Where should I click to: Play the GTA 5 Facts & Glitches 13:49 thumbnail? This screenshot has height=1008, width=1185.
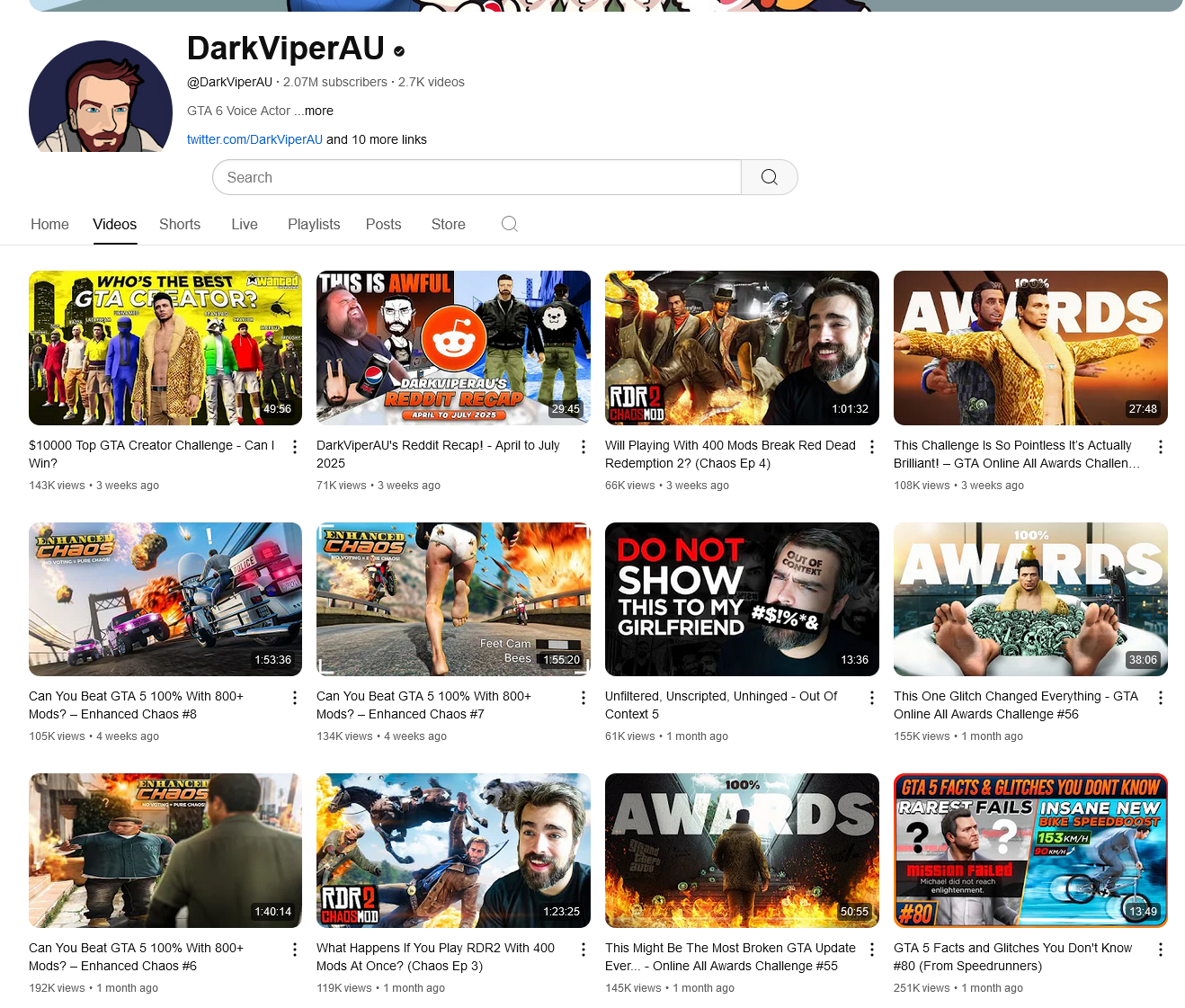coord(1030,851)
